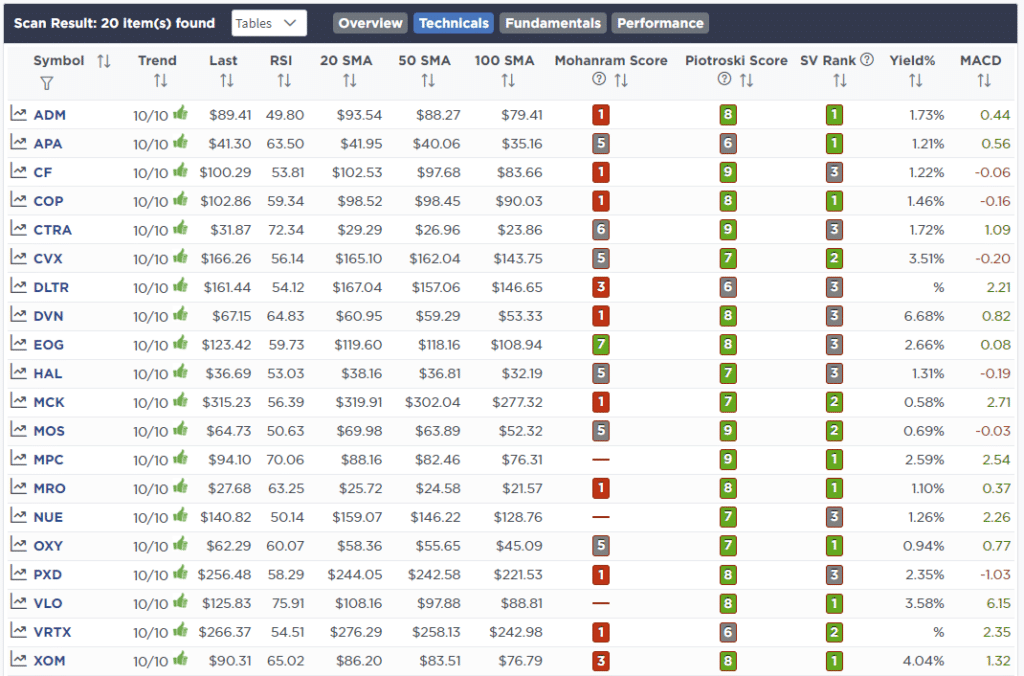Click the MCK last price $315.23
Screen dimensions: 1024x676
pyautogui.click(x=226, y=402)
